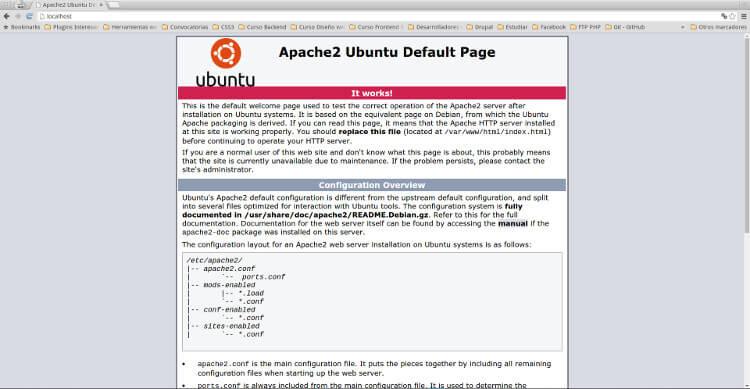Click the scrollbar up arrow
Viewport: 750px width, 389px height.
click(x=747, y=36)
